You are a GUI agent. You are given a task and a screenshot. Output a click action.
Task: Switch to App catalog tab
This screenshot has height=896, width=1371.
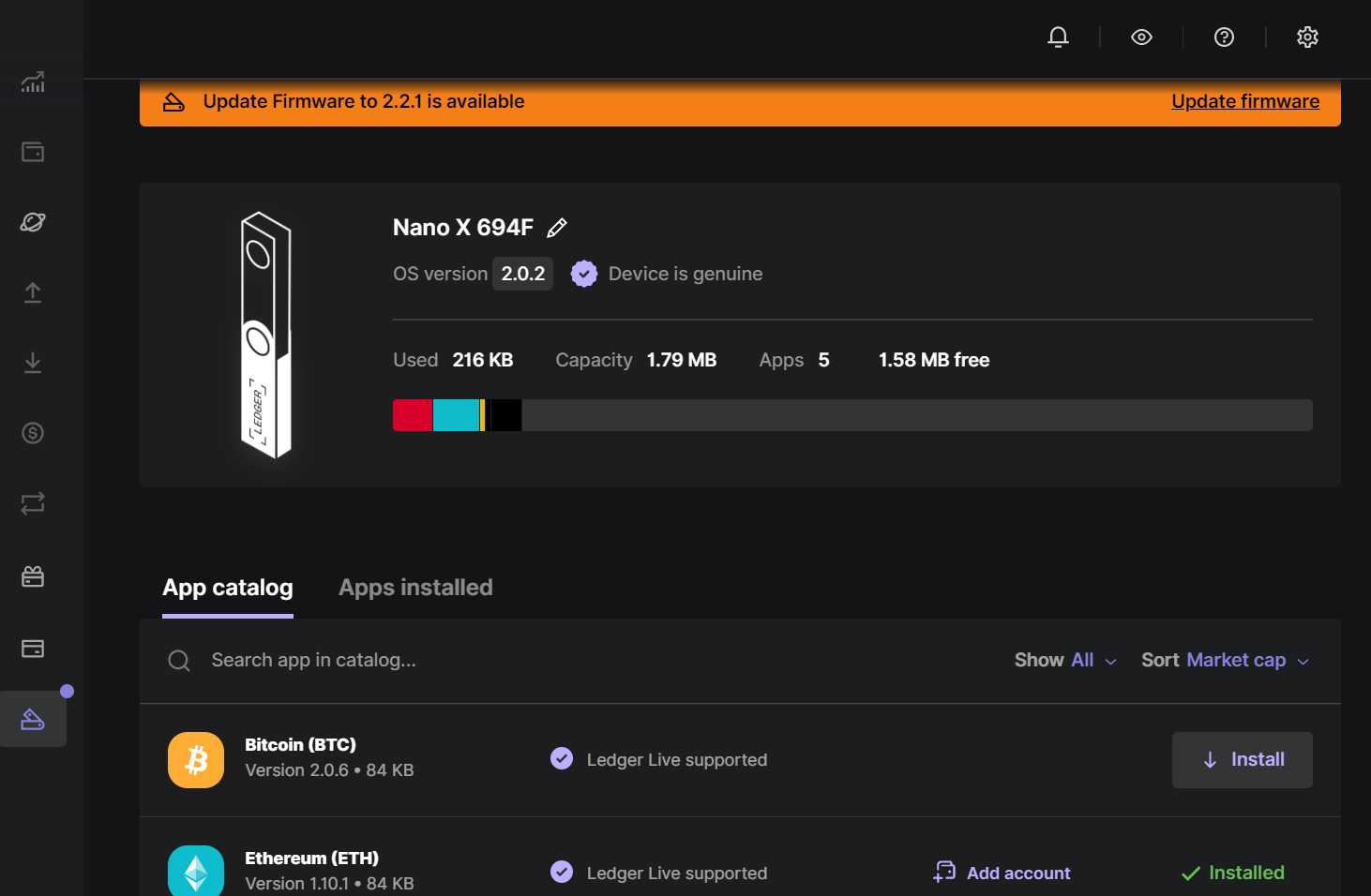[228, 588]
